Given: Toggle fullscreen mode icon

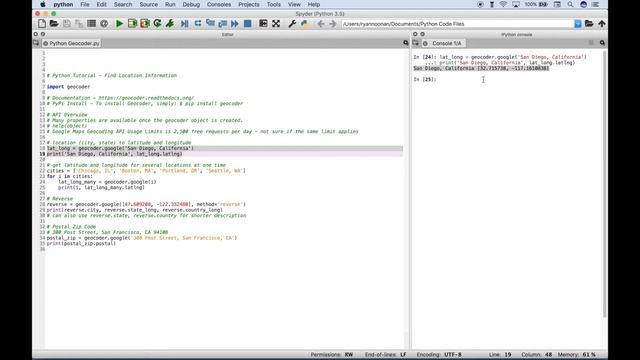Looking at the screenshot, I should [276, 24].
